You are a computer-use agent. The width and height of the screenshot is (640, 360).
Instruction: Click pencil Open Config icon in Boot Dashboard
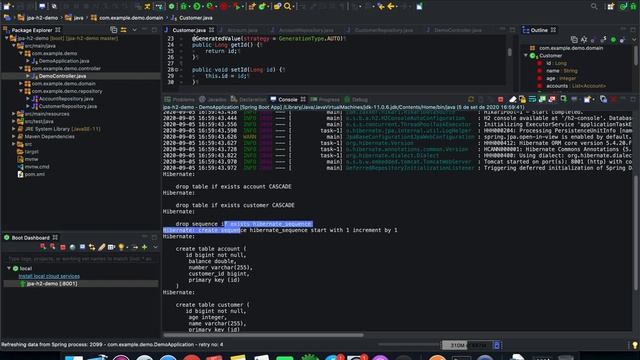click(x=102, y=247)
